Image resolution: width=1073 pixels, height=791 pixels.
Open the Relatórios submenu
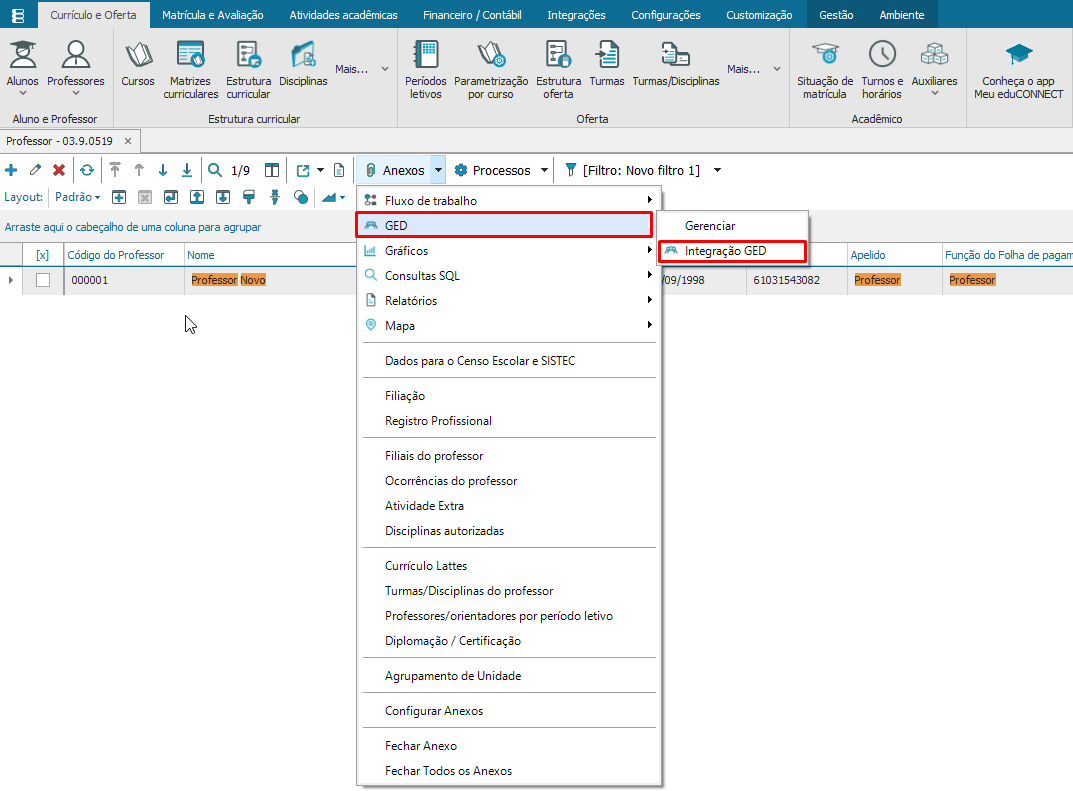coord(507,300)
